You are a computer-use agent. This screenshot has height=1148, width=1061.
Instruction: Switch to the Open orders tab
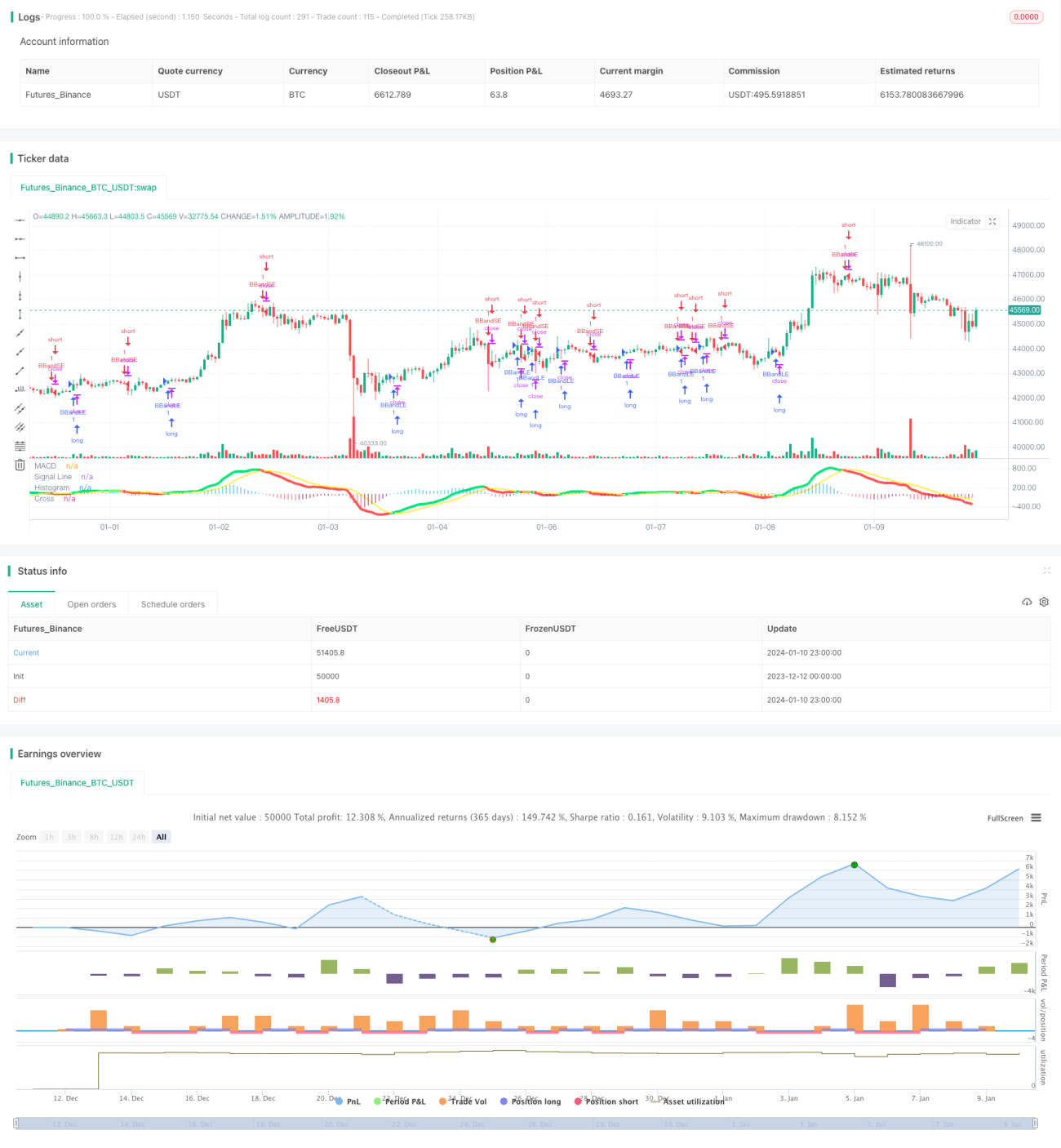91,604
